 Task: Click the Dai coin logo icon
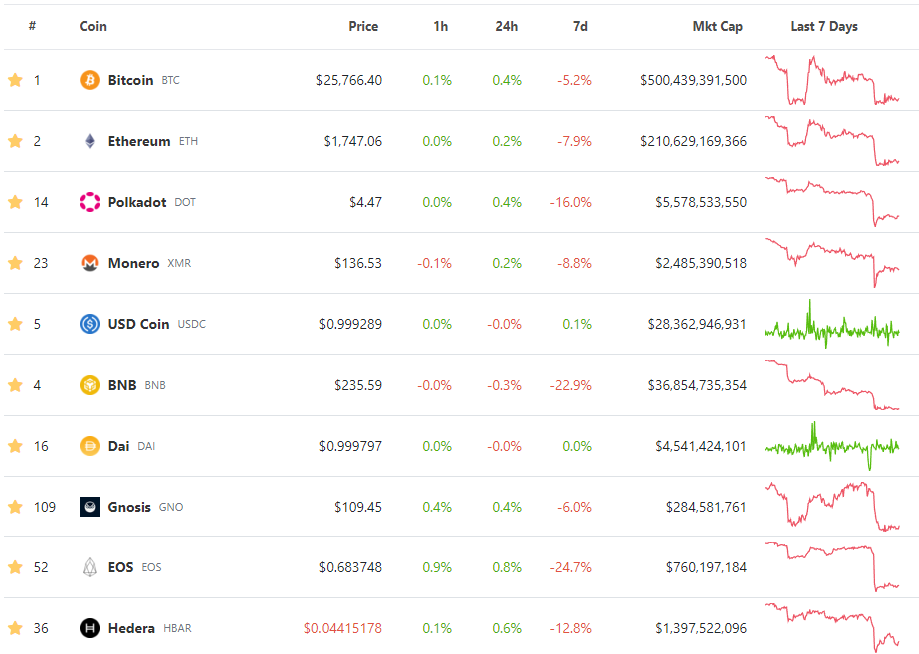tap(90, 446)
